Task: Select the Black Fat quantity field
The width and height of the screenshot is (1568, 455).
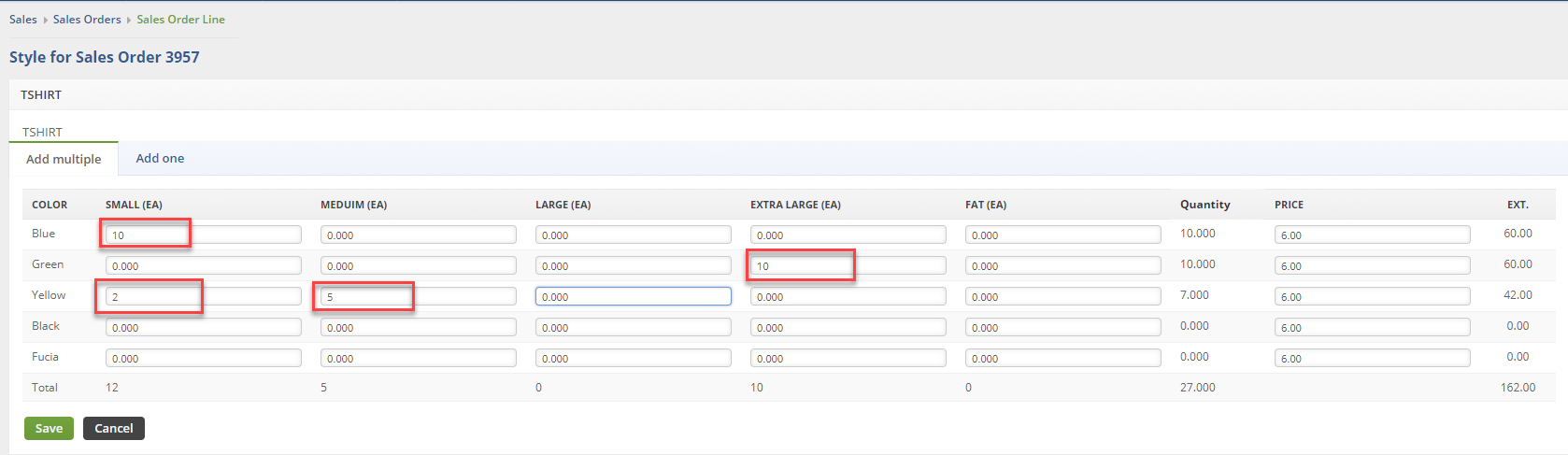Action: pyautogui.click(x=1063, y=327)
